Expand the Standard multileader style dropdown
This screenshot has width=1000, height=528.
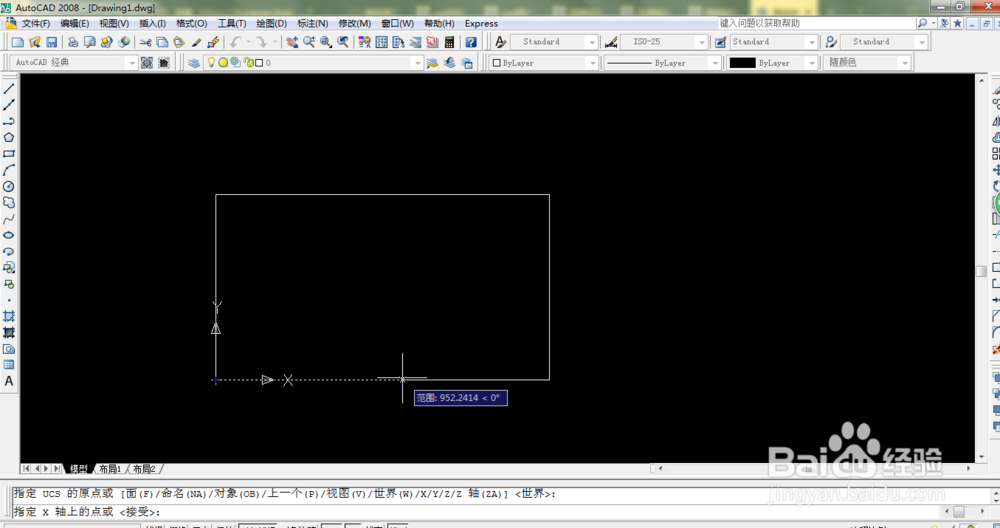tap(922, 42)
